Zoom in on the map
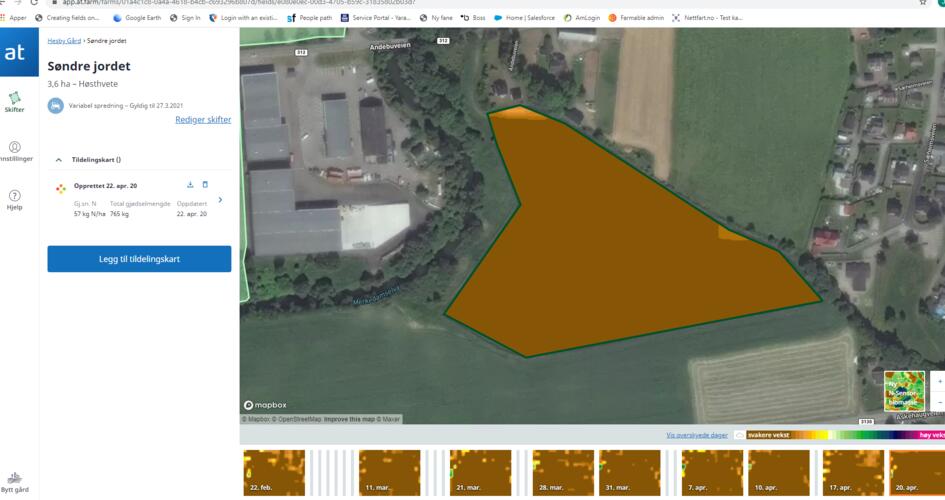The width and height of the screenshot is (945, 500). tap(940, 382)
